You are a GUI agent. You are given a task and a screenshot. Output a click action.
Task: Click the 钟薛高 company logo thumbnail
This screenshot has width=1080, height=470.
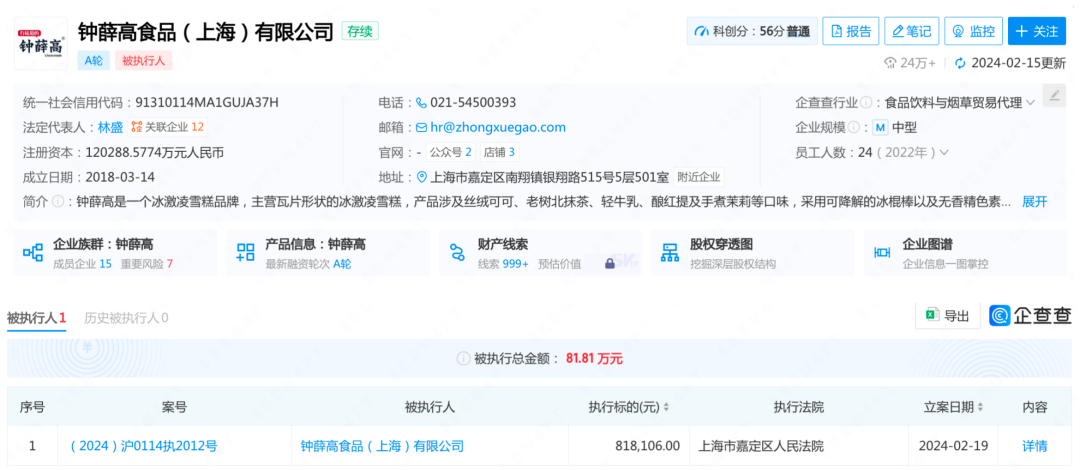point(41,43)
